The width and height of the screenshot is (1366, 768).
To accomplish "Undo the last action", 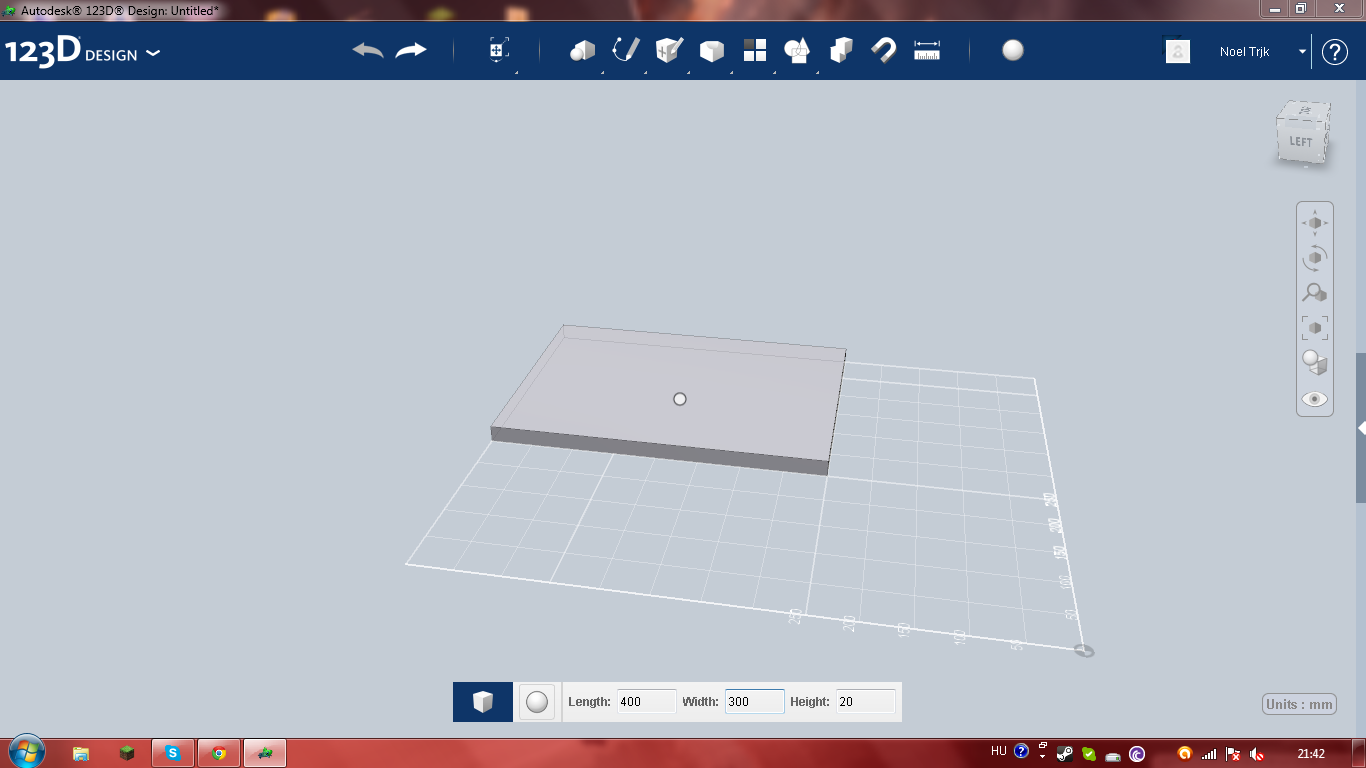I will [x=368, y=50].
